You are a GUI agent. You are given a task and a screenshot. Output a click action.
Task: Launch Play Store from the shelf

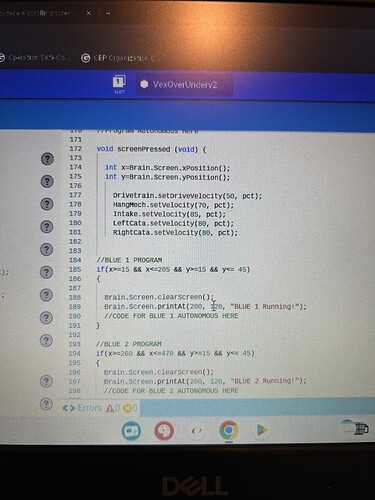tap(261, 430)
